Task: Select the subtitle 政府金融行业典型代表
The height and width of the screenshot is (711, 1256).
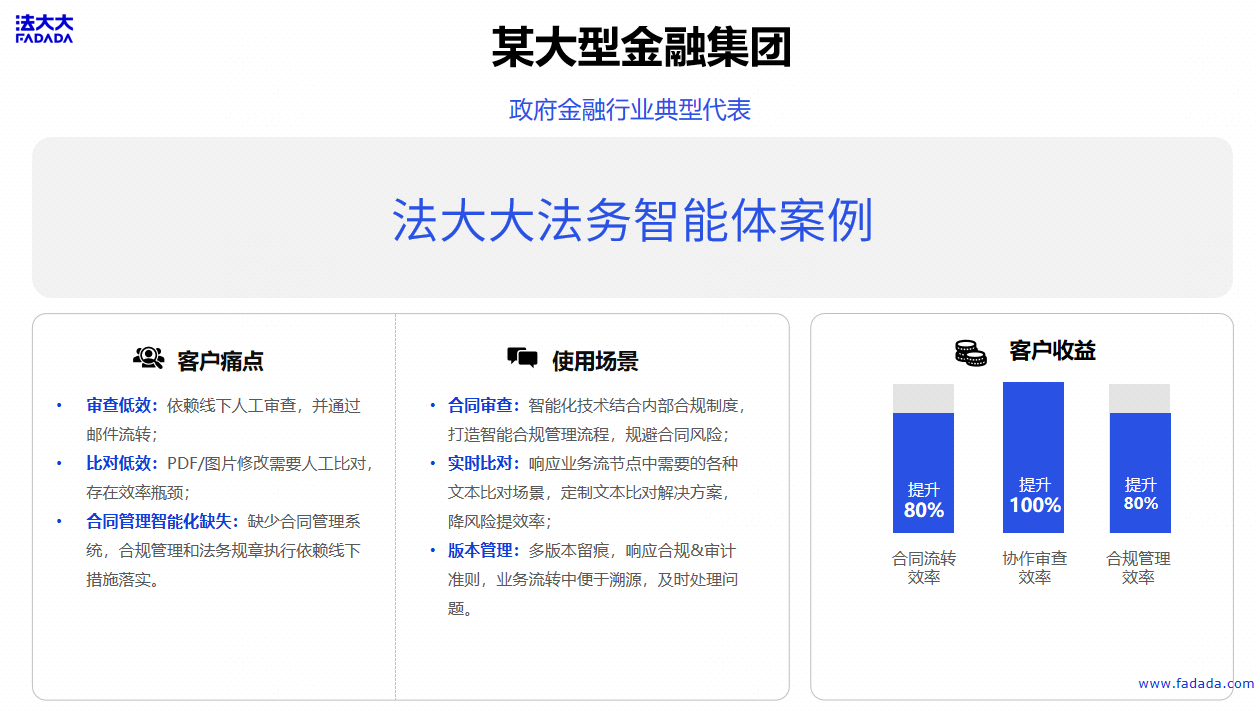Action: coord(630,110)
